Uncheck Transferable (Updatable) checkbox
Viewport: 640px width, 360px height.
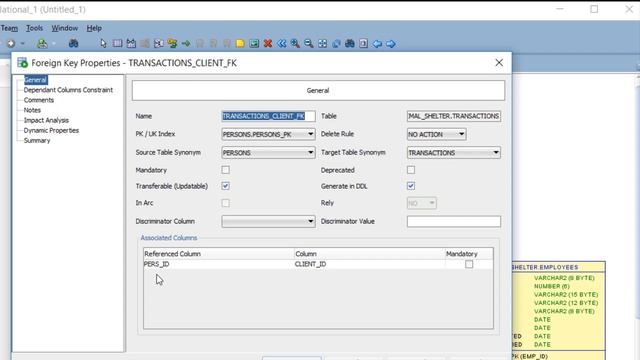225,186
